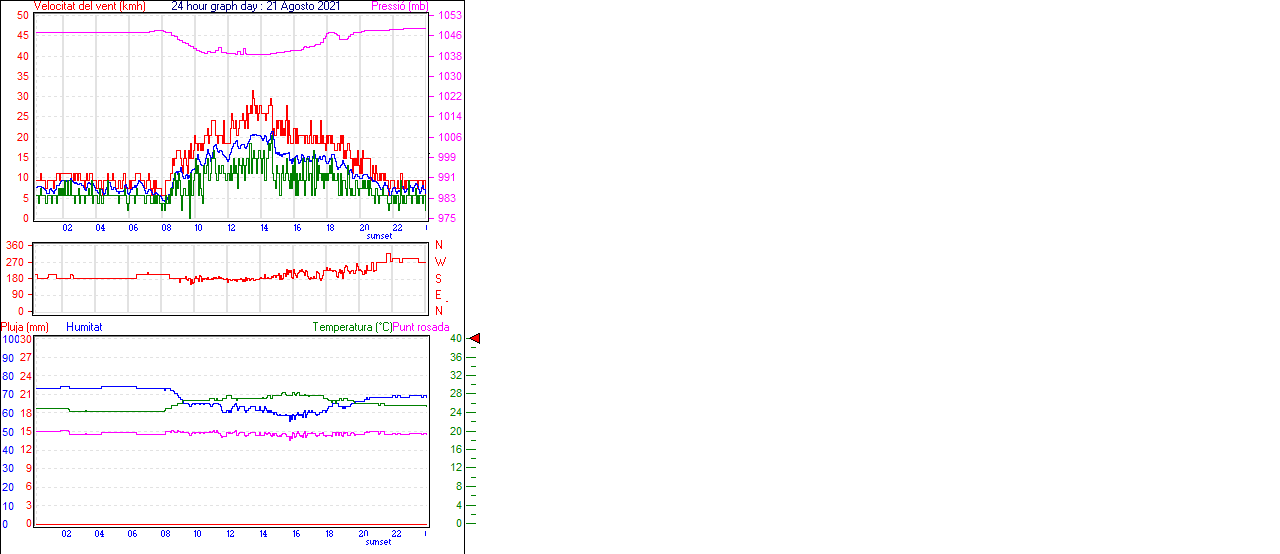Screen dimensions: 1280x554
Task: Click the 'sunset' label under the bottom humidity graph
Action: 379,542
